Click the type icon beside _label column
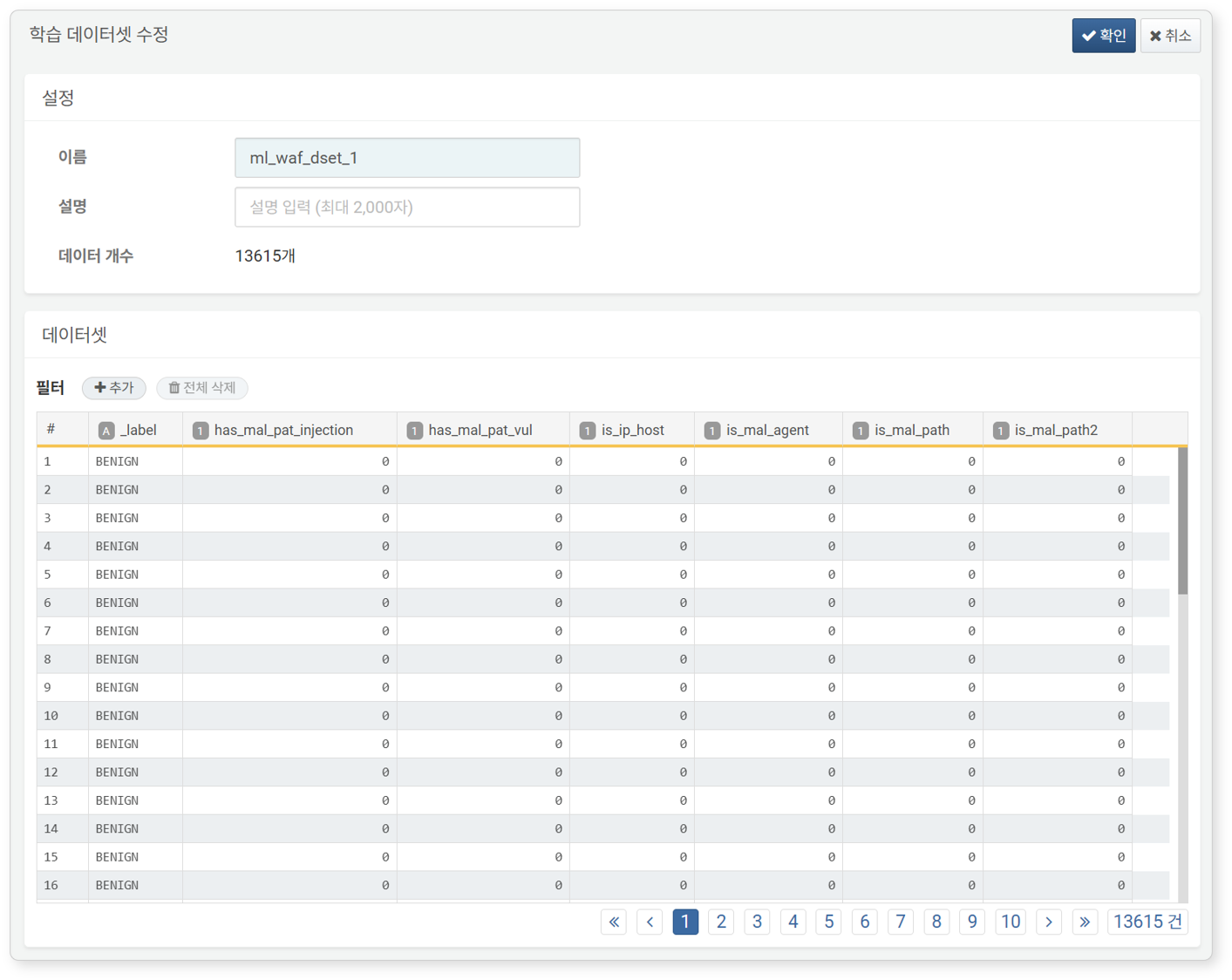 (x=106, y=431)
